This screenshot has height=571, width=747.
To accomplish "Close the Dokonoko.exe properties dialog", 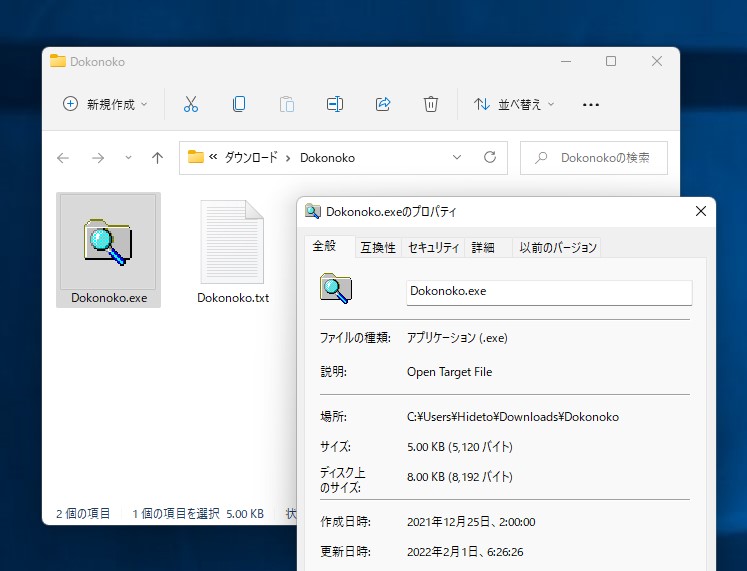I will coord(700,211).
